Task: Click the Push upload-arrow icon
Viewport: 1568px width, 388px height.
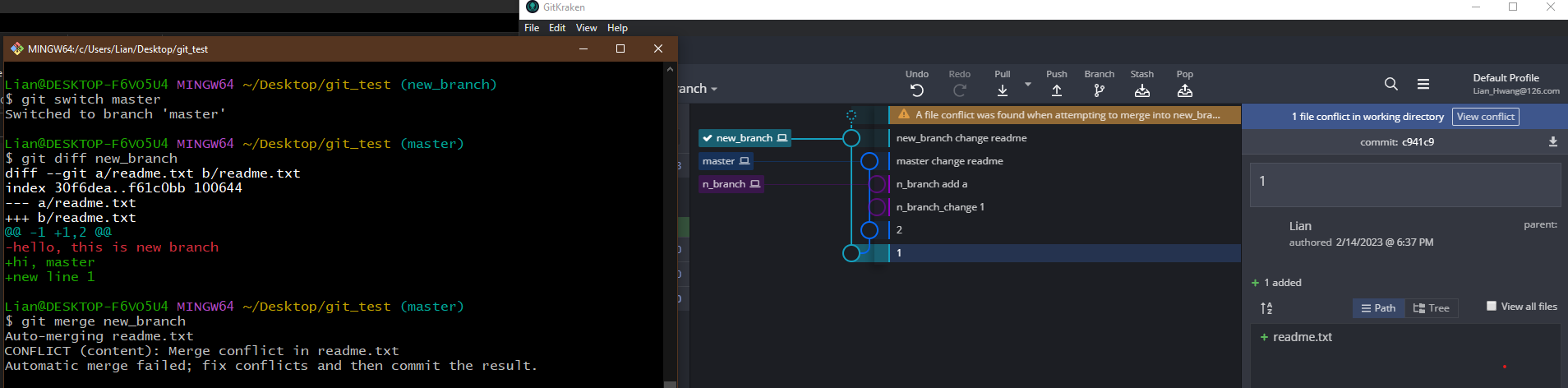Action: pyautogui.click(x=1057, y=90)
